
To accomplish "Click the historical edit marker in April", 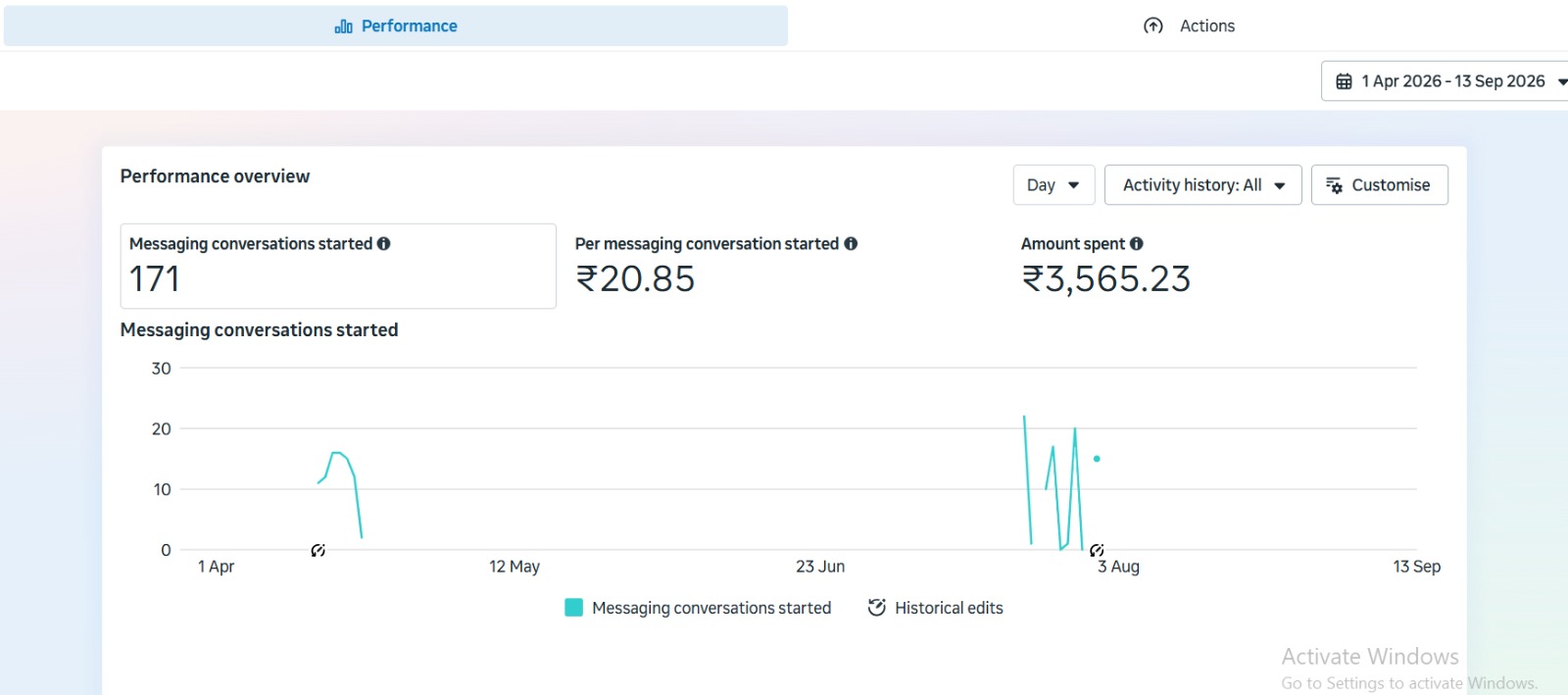I will 318,551.
